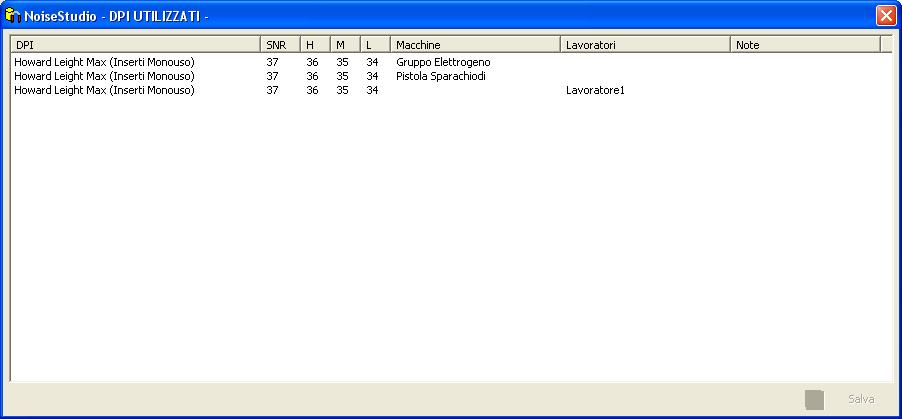Screen dimensions: 902x419
Task: Click M value 35 in Gruppo Elettrogeno row
Action: [x=342, y=62]
